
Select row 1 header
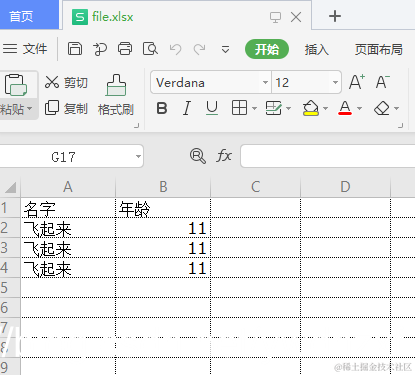click(x=10, y=208)
